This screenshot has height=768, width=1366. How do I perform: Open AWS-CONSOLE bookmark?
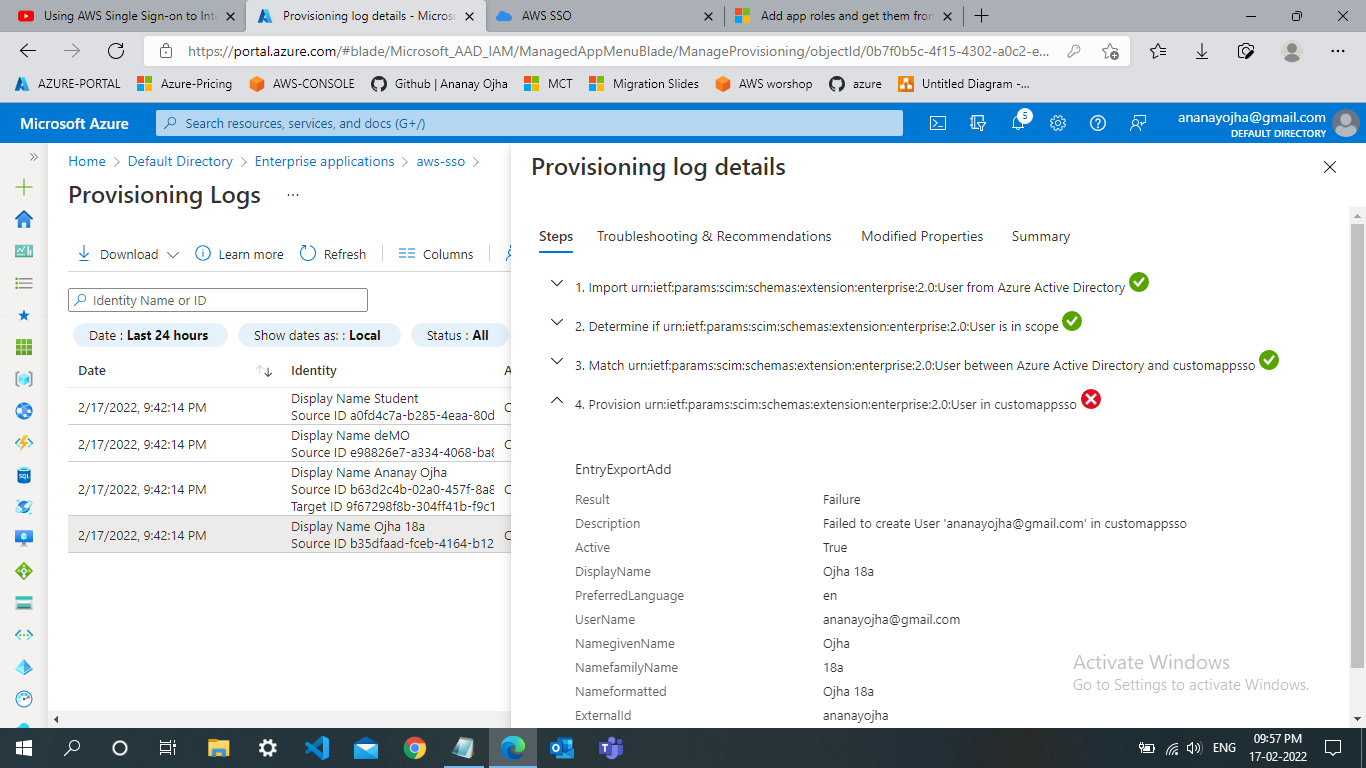coord(302,84)
